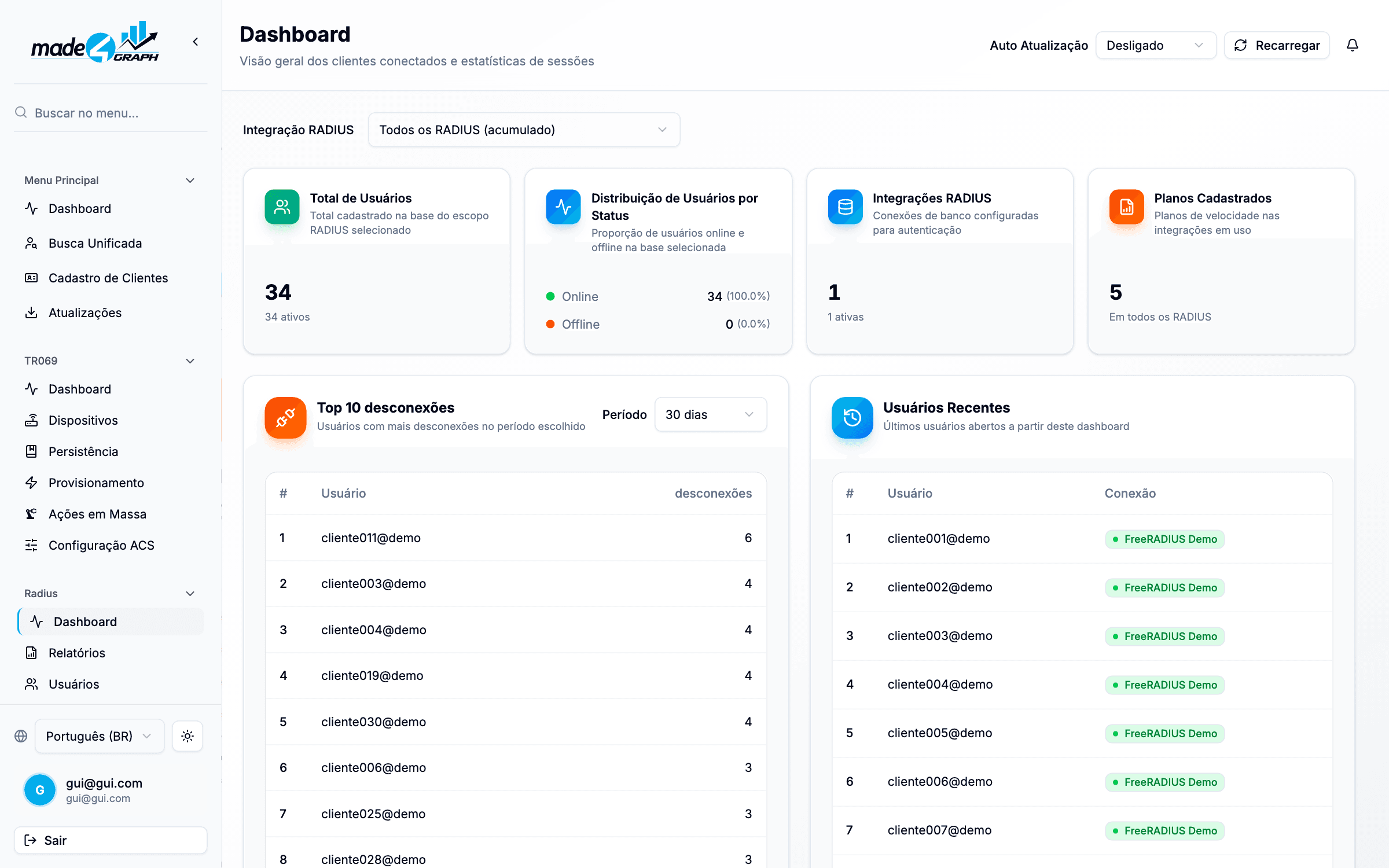Click cliente001@demo in Usuários Recentes
This screenshot has height=868, width=1389.
(939, 538)
